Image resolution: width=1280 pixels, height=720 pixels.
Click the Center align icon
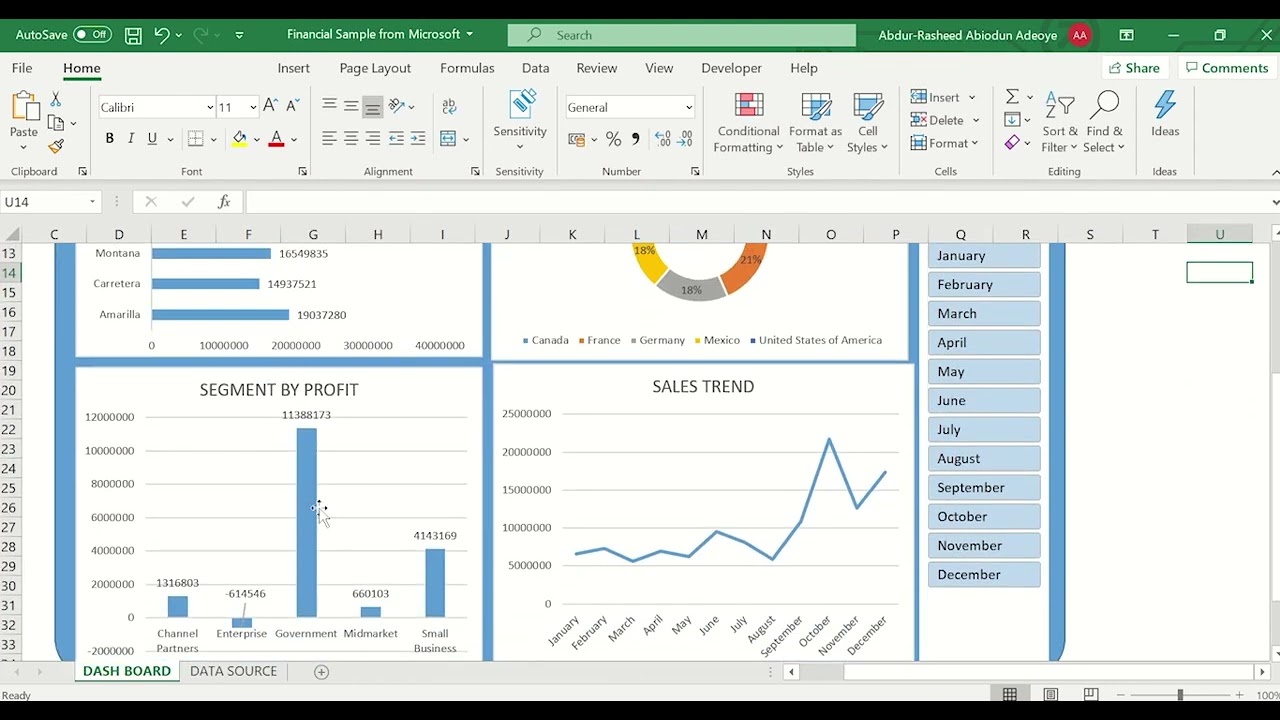351,139
